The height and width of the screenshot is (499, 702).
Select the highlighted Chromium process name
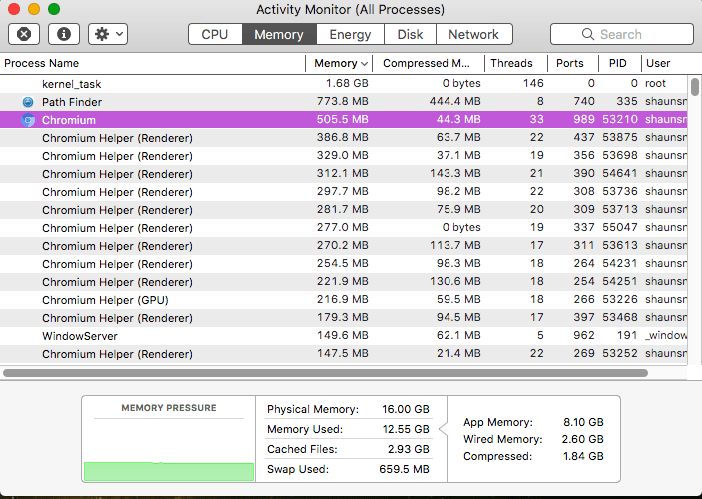coord(68,120)
